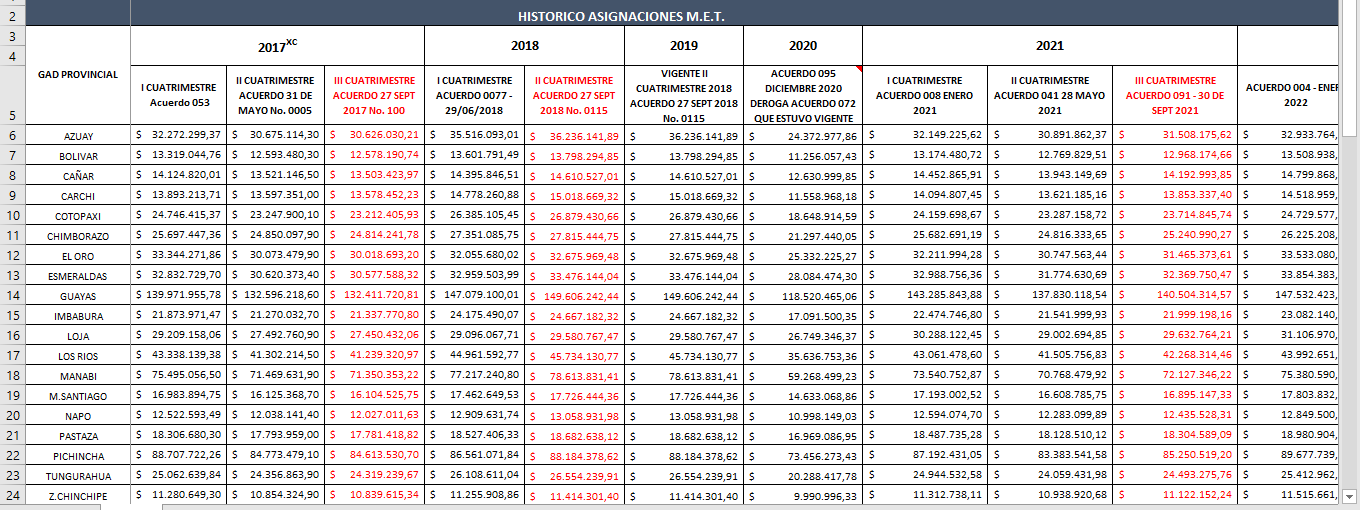Click the 2021 year header cell
Image resolution: width=1360 pixels, height=510 pixels.
pos(1050,45)
